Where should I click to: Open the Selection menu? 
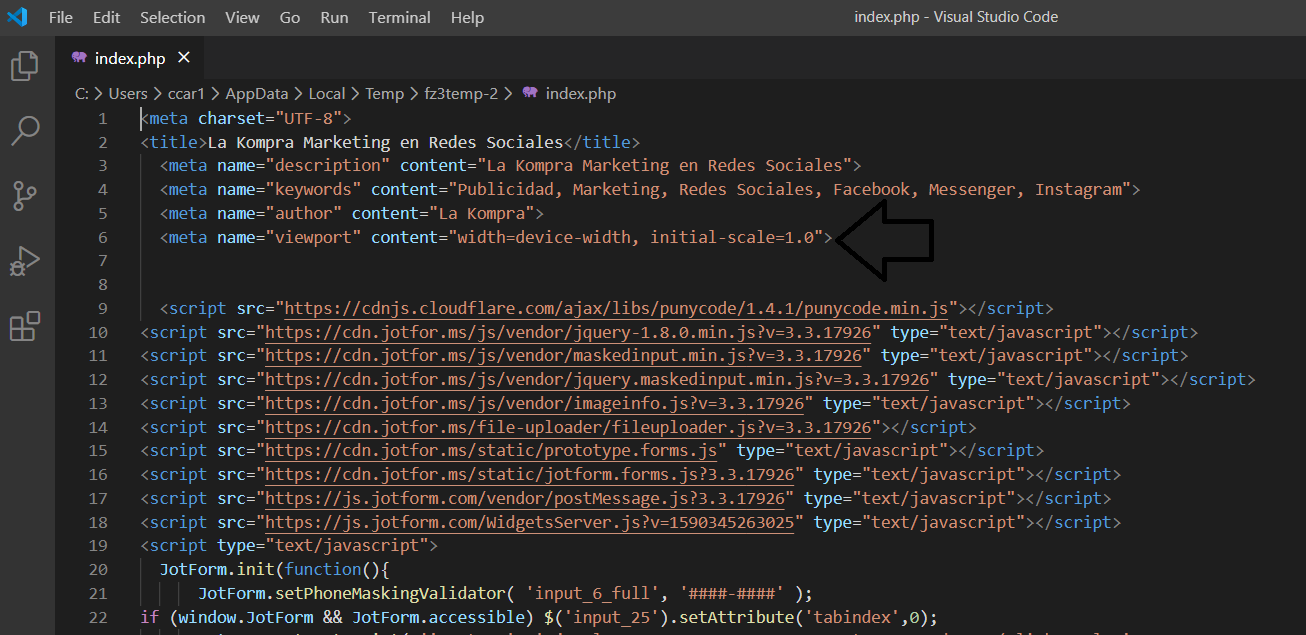tap(172, 17)
